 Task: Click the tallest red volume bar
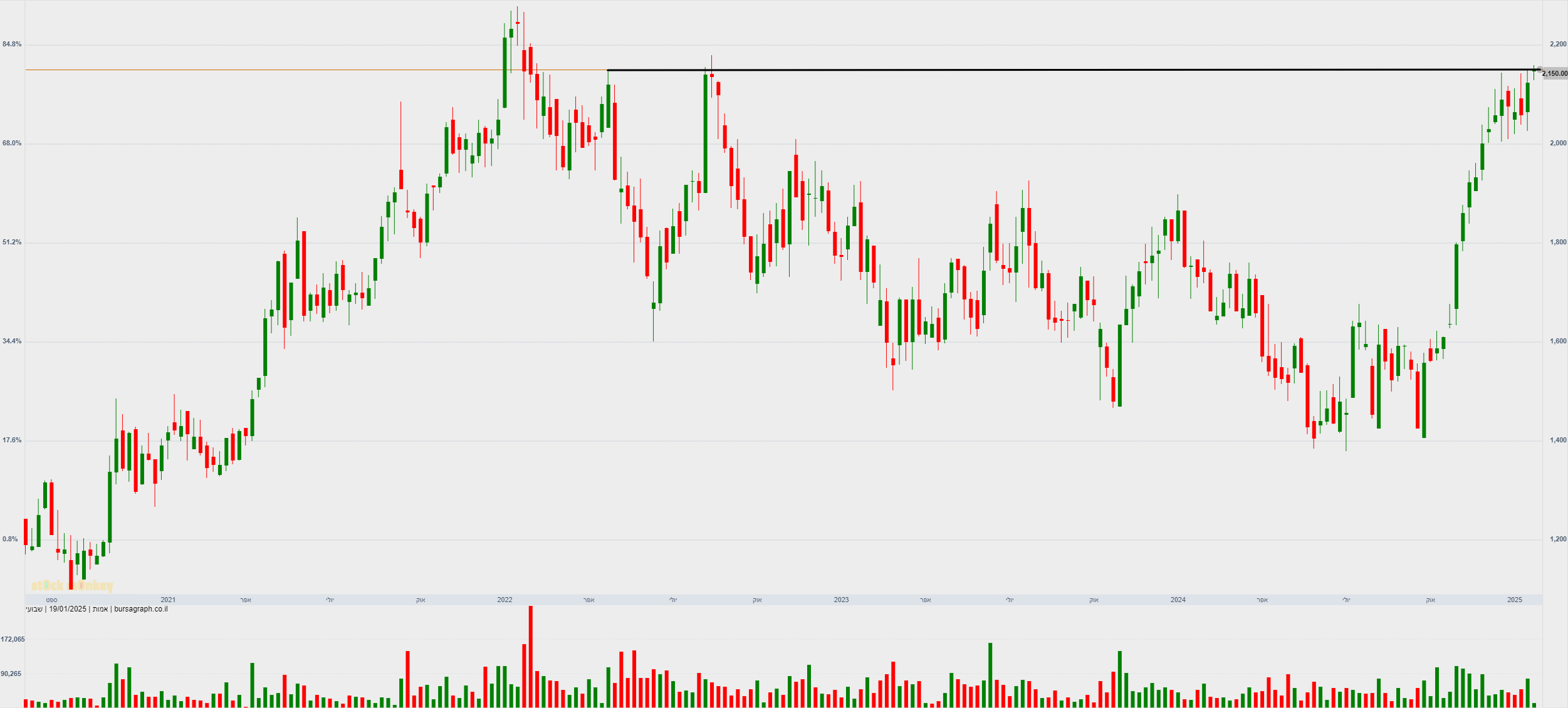[x=530, y=657]
